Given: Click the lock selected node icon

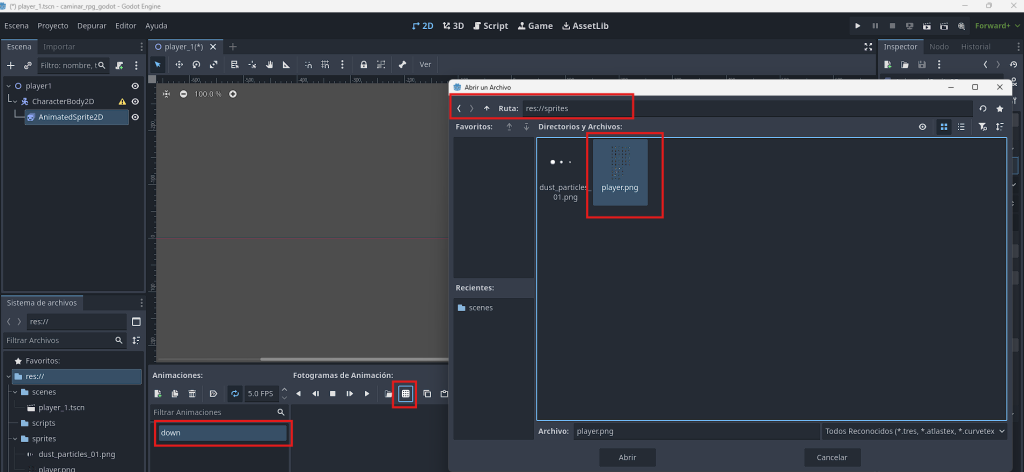Looking at the screenshot, I should coord(363,64).
